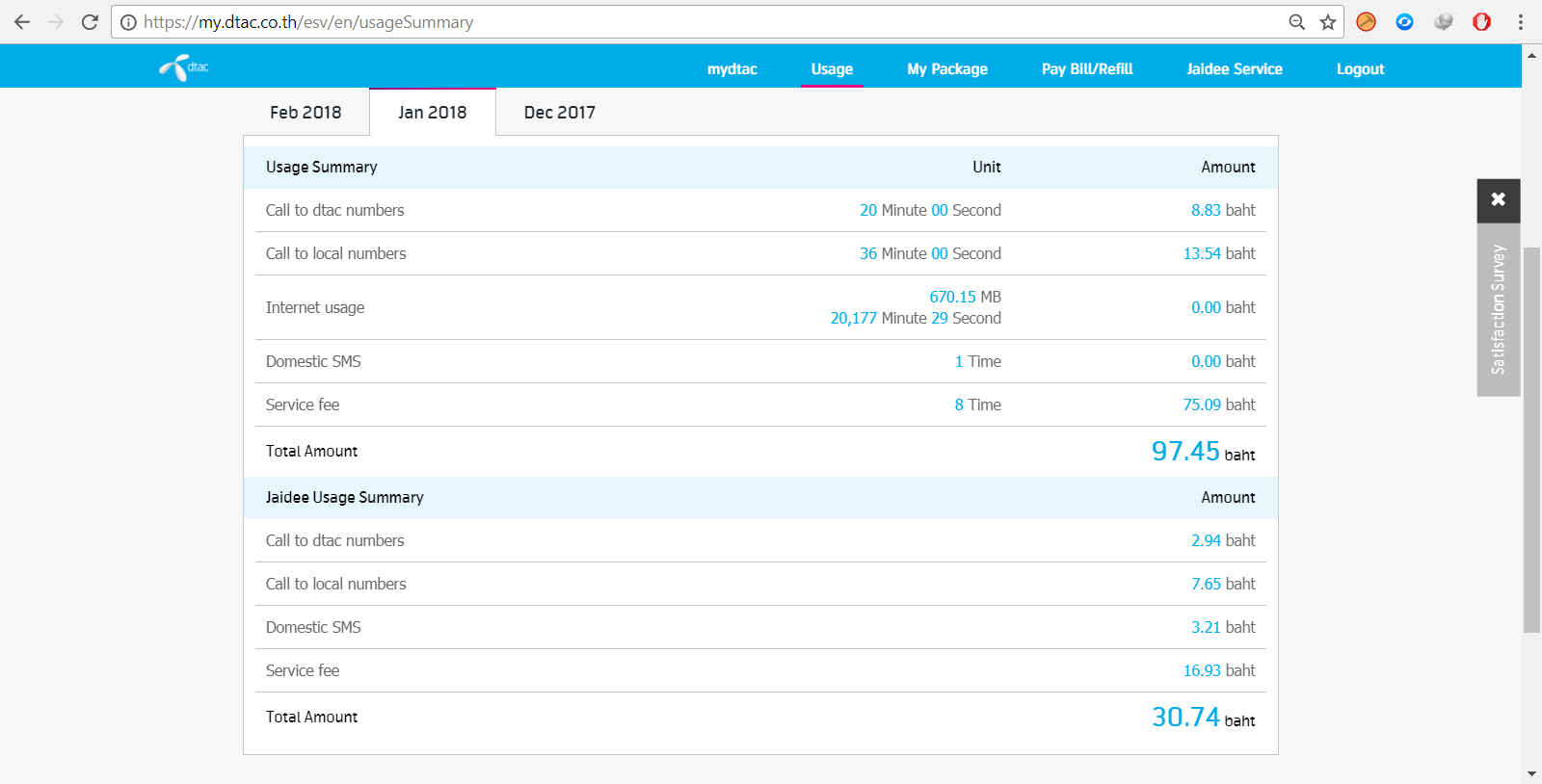This screenshot has width=1542, height=784.
Task: Open the My Package menu item
Action: click(947, 69)
